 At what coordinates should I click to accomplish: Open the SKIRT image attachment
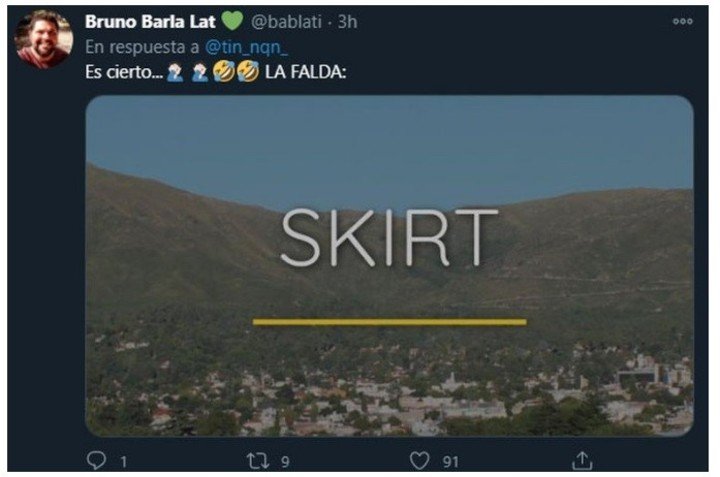(389, 266)
